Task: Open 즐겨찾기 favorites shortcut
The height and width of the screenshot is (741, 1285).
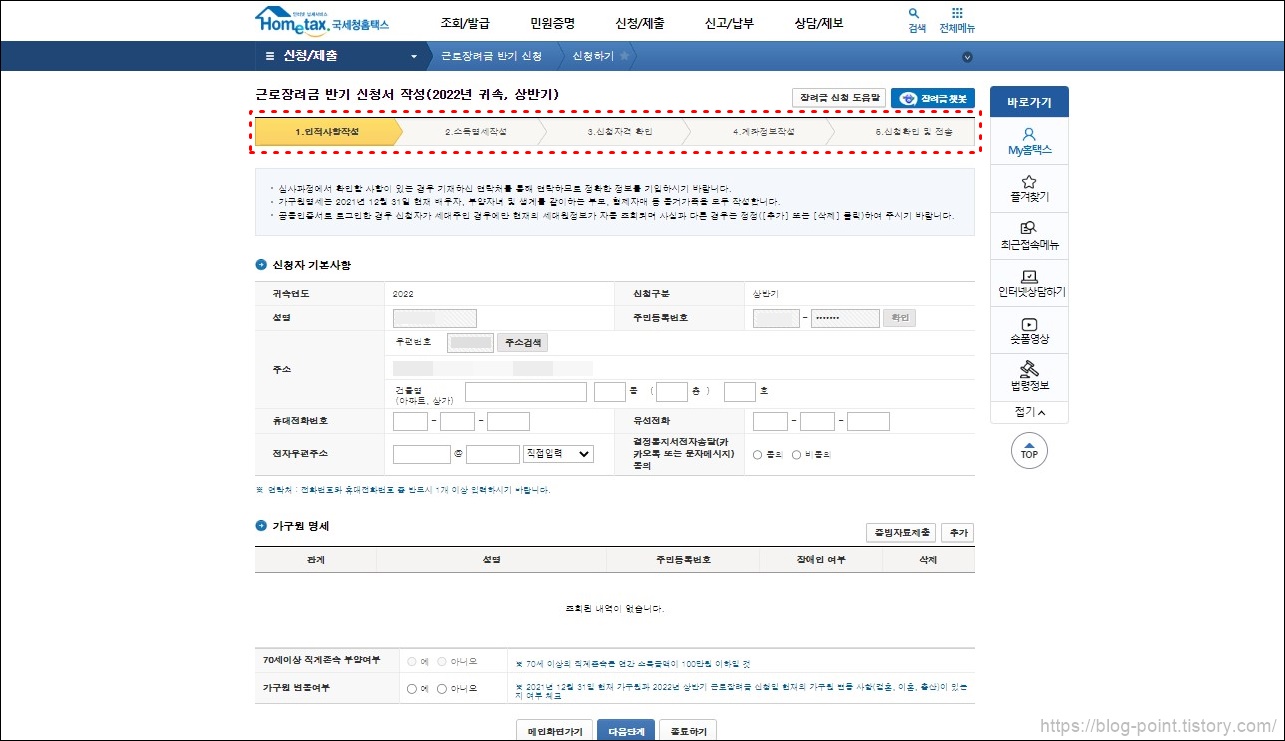Action: [1029, 188]
